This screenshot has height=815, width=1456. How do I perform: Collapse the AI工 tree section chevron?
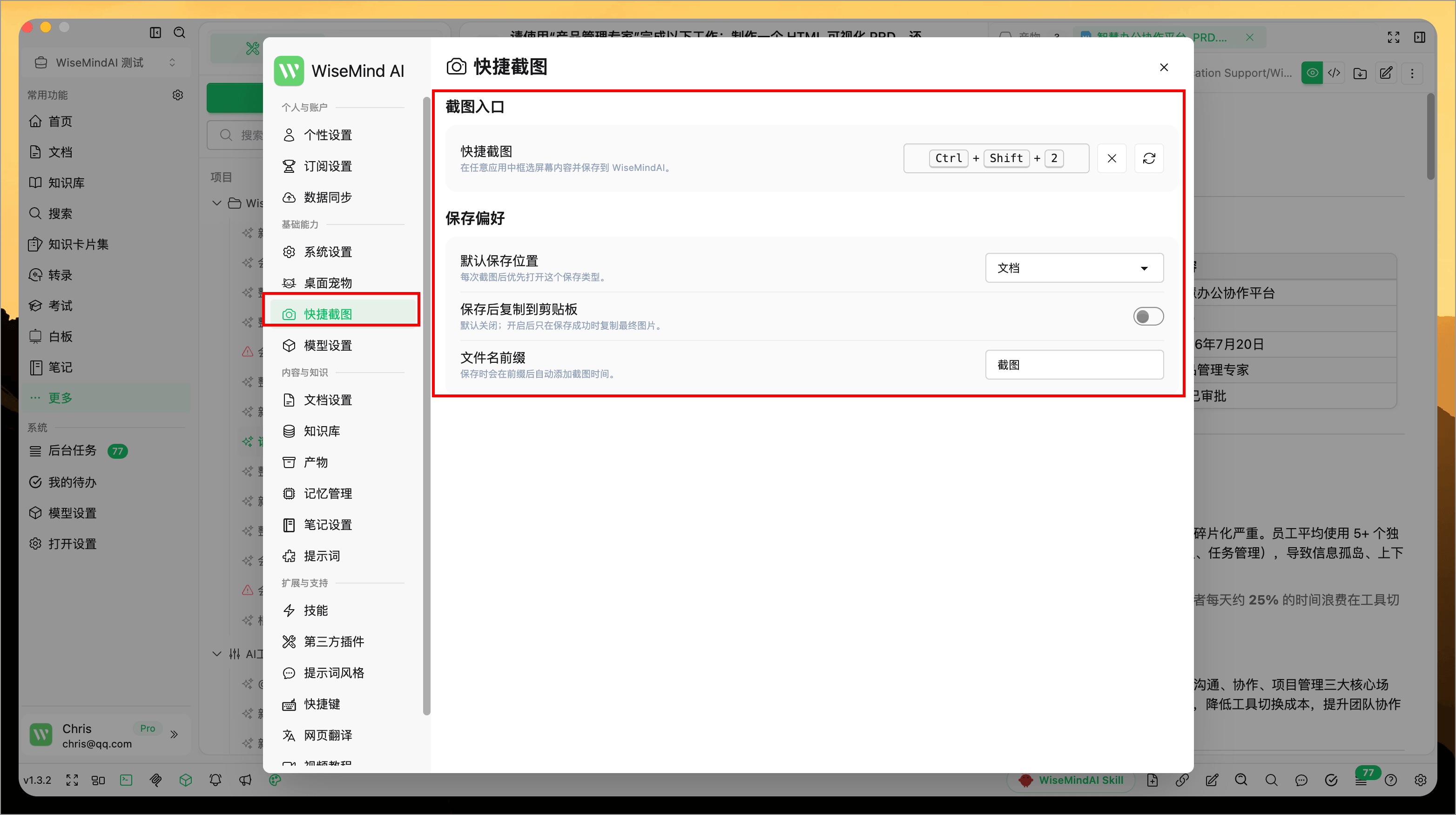point(217,654)
